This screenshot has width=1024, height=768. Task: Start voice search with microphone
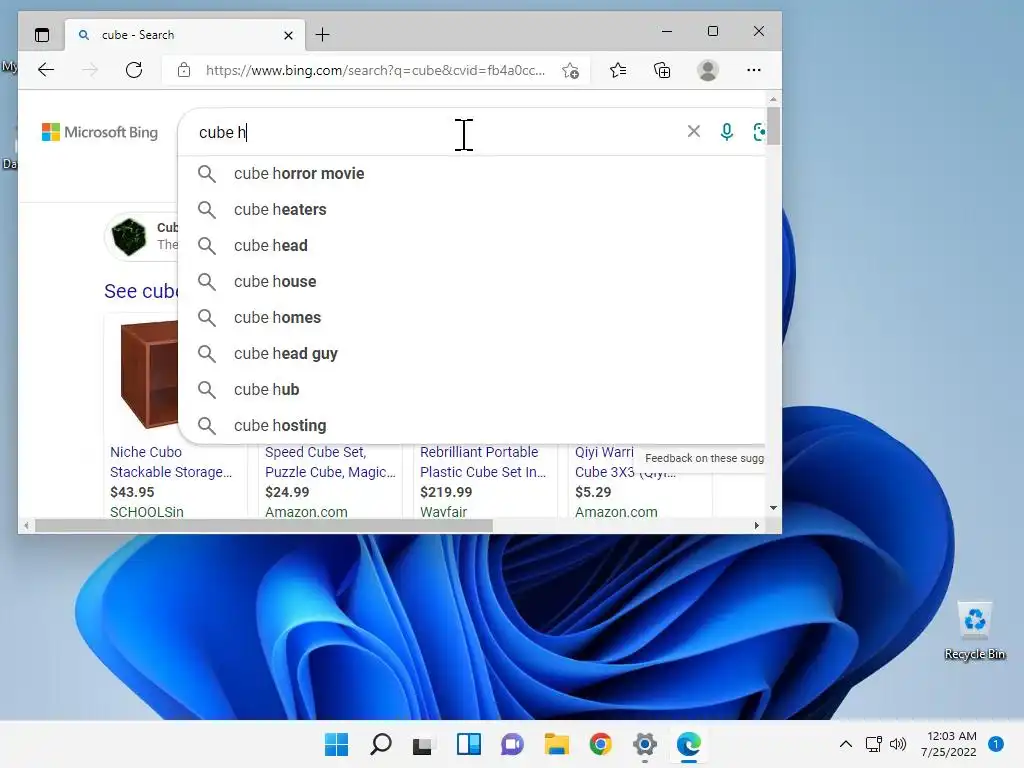point(726,132)
